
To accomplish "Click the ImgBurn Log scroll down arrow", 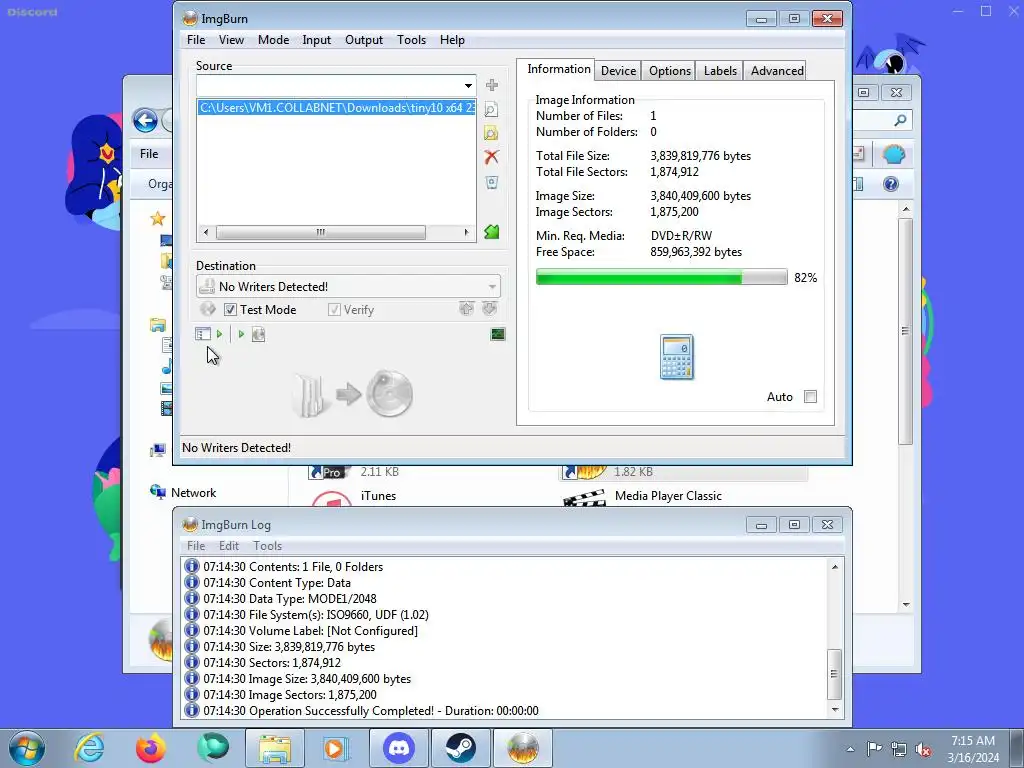I will pos(835,709).
